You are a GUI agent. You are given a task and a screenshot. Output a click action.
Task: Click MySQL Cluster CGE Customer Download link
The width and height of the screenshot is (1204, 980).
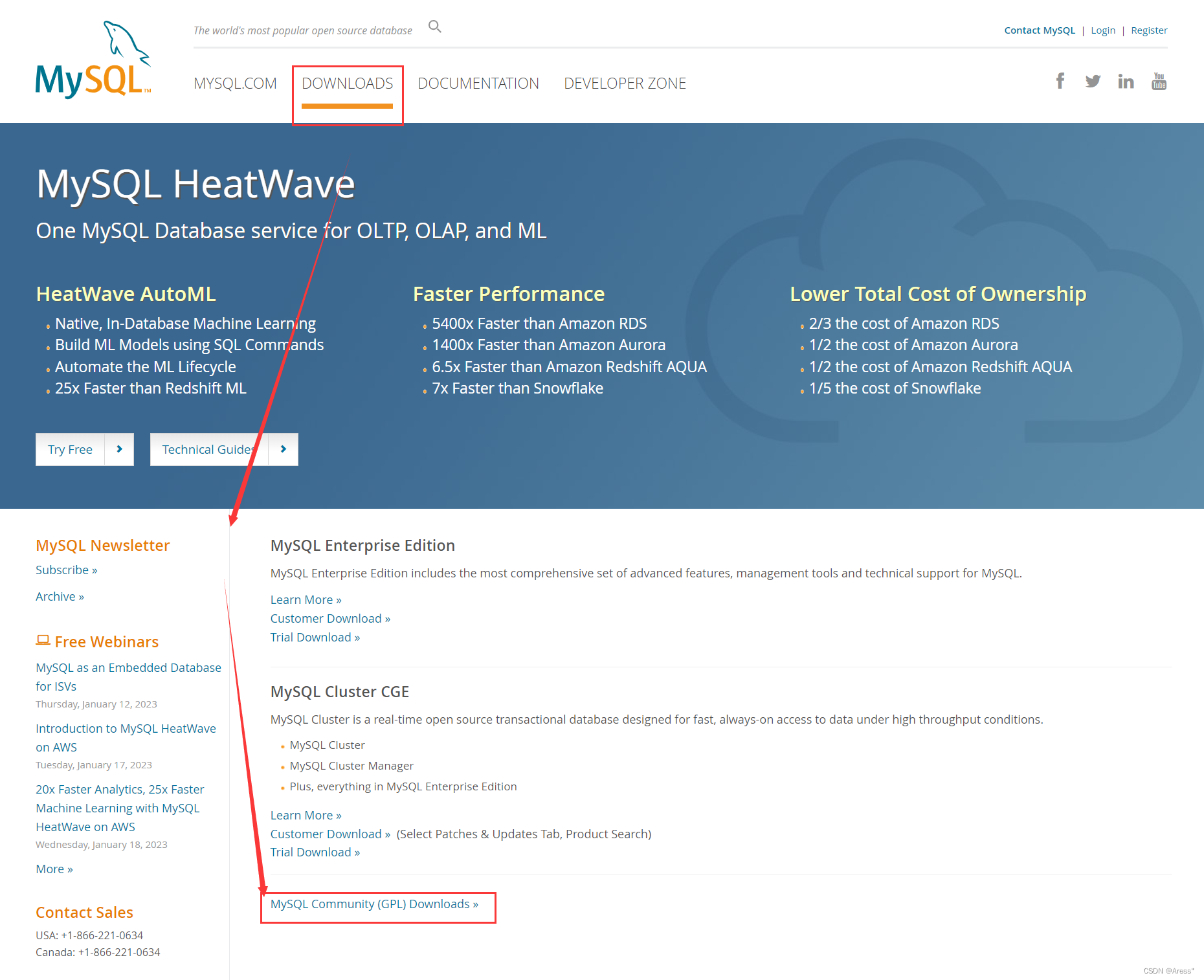point(330,834)
